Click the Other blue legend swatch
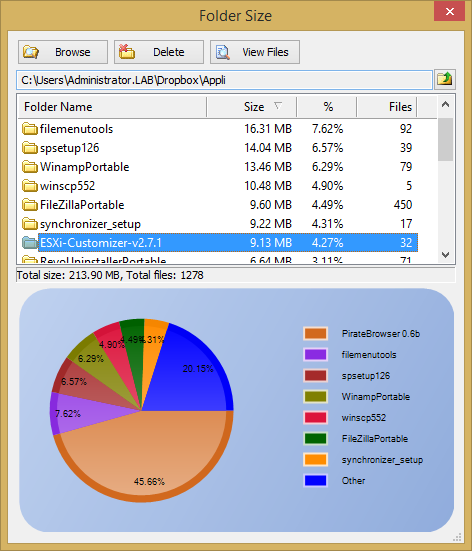 [315, 480]
